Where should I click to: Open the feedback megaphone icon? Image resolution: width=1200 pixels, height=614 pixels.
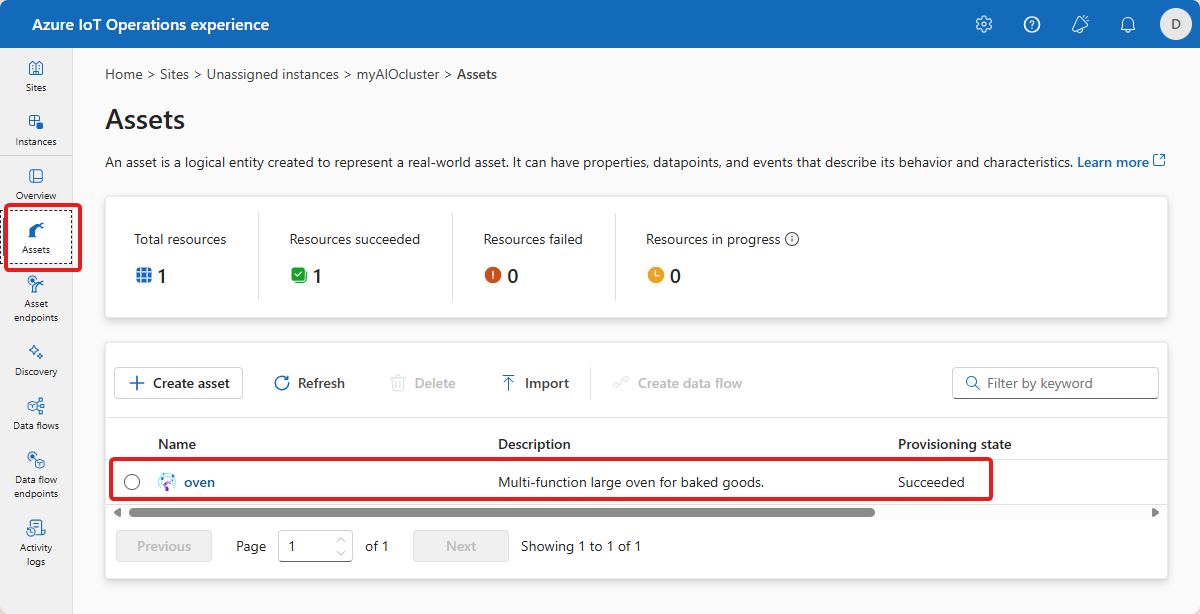1080,24
